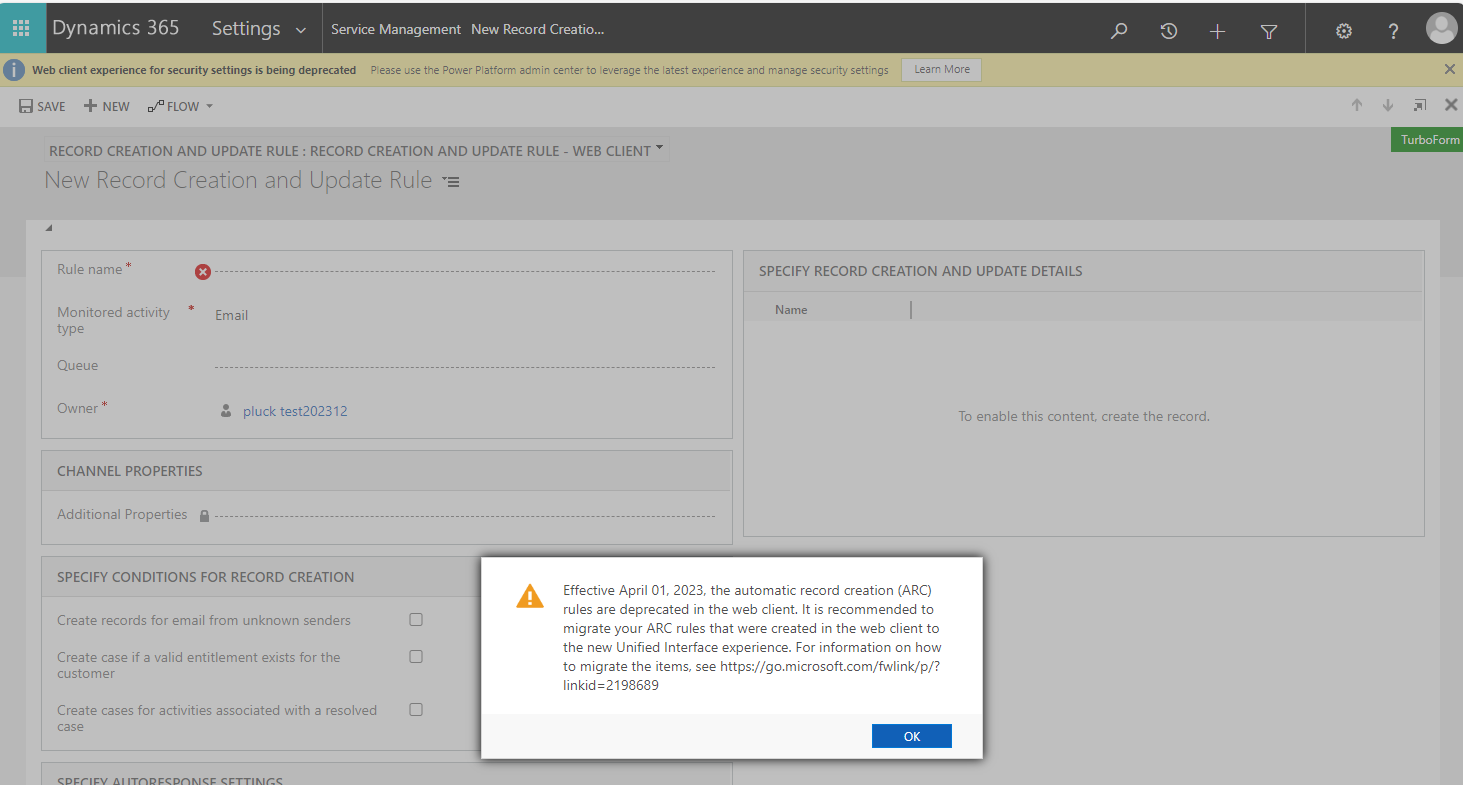Click SPECIFY CONDITIONS FOR RECORD CREATION header

click(206, 577)
